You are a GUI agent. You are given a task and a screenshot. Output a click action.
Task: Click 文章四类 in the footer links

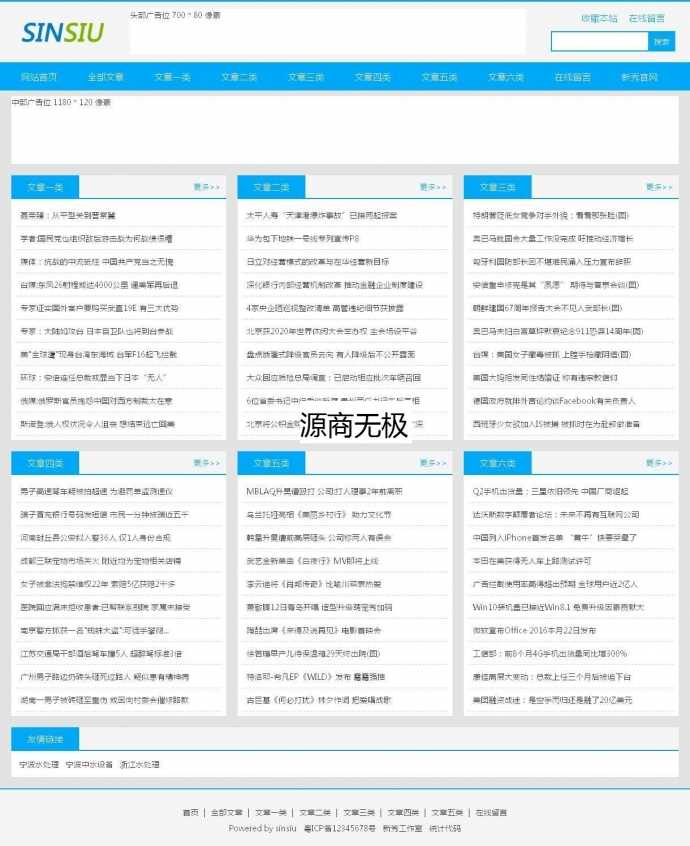(403, 813)
